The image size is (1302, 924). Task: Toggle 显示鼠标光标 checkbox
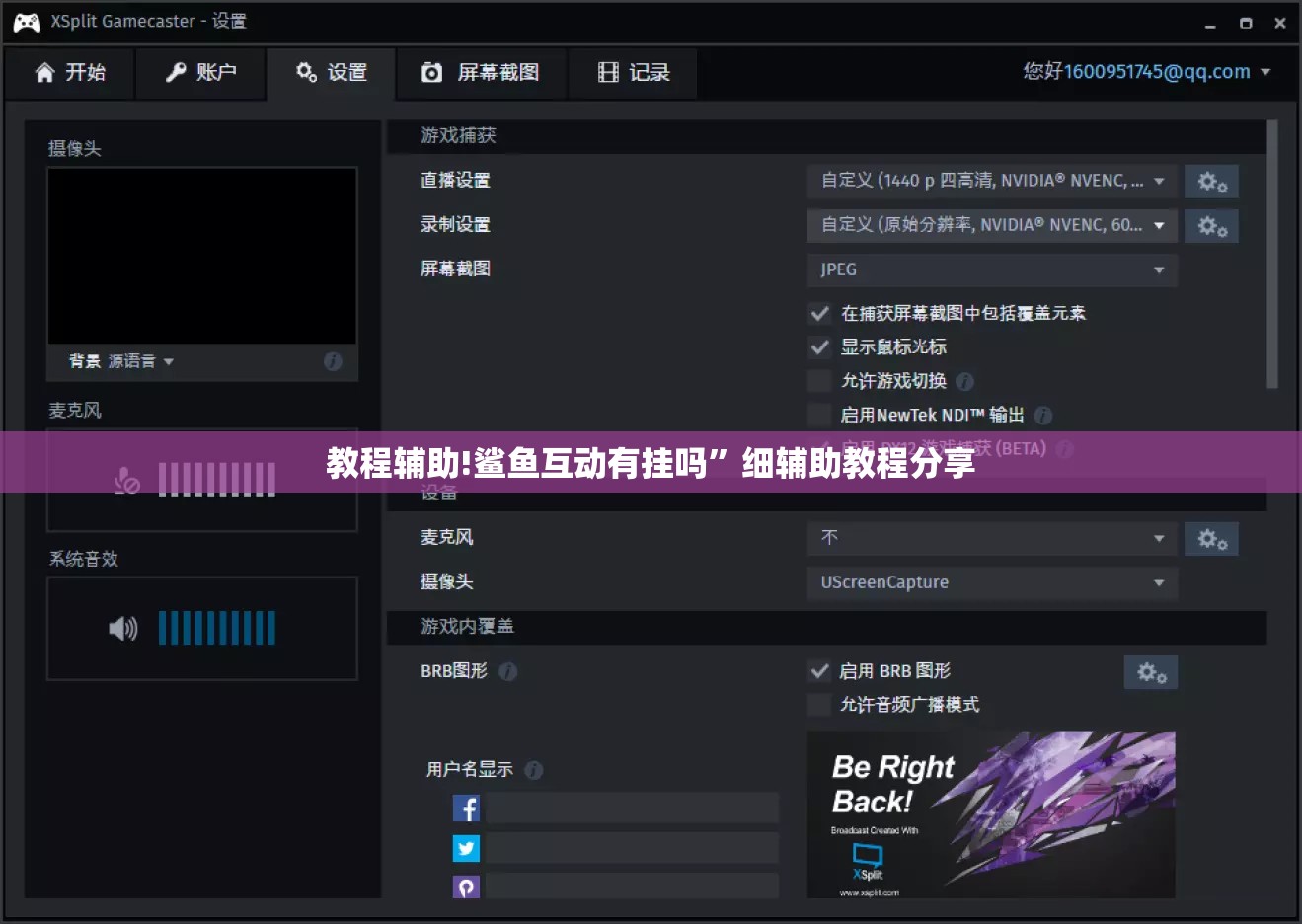point(819,347)
